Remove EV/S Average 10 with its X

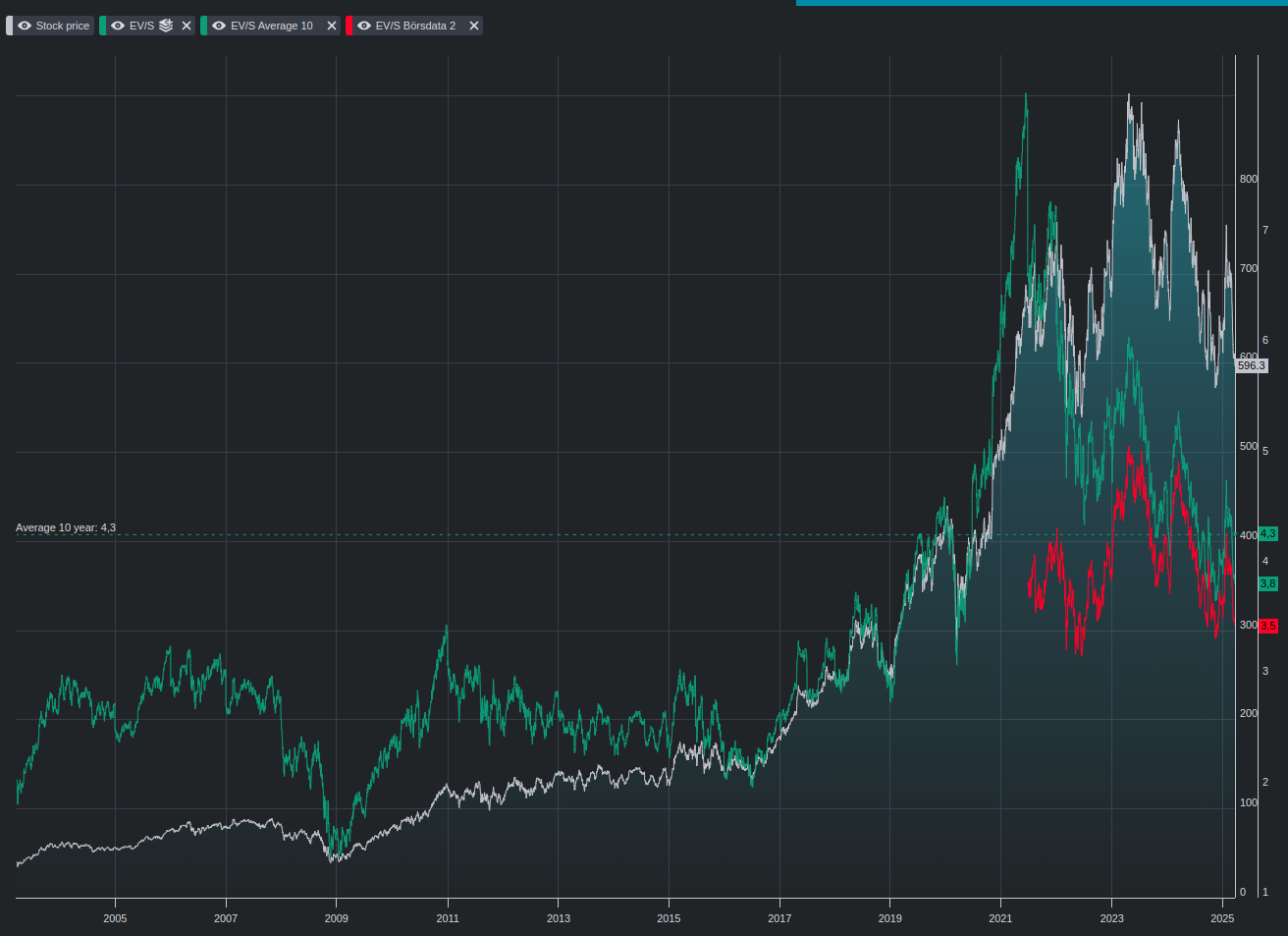[x=332, y=26]
